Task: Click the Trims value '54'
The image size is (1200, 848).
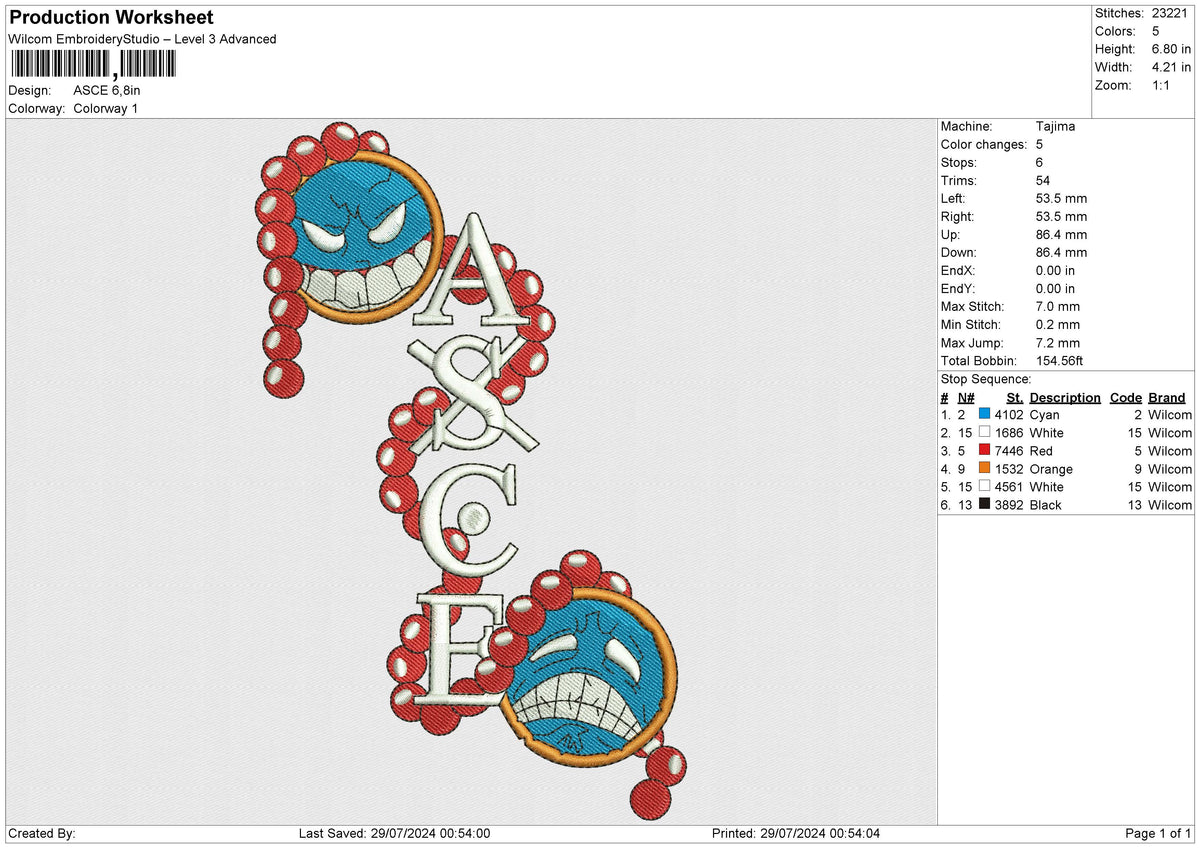Action: point(1045,181)
